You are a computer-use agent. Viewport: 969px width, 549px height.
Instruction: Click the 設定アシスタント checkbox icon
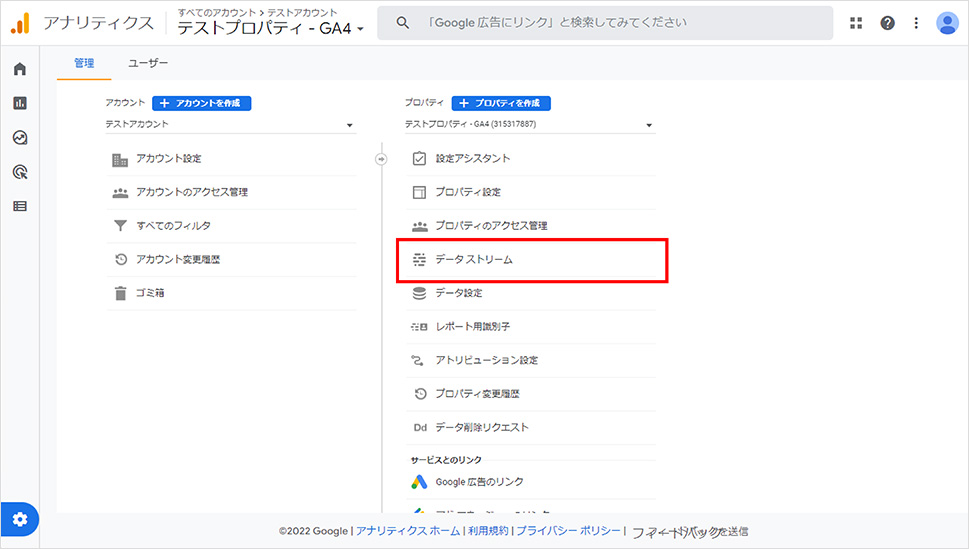pyautogui.click(x=419, y=159)
